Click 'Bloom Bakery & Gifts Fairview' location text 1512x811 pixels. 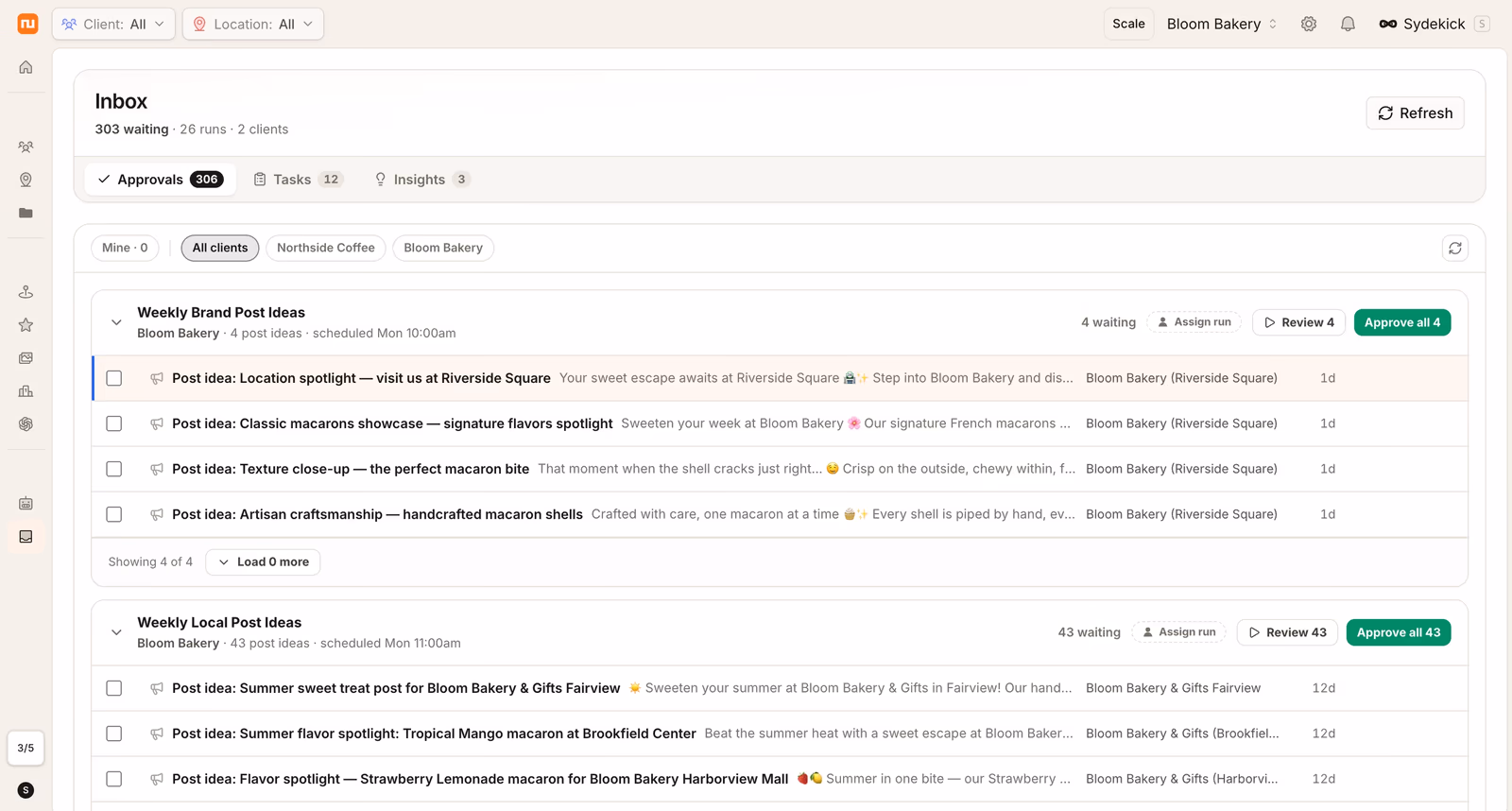tap(1173, 688)
